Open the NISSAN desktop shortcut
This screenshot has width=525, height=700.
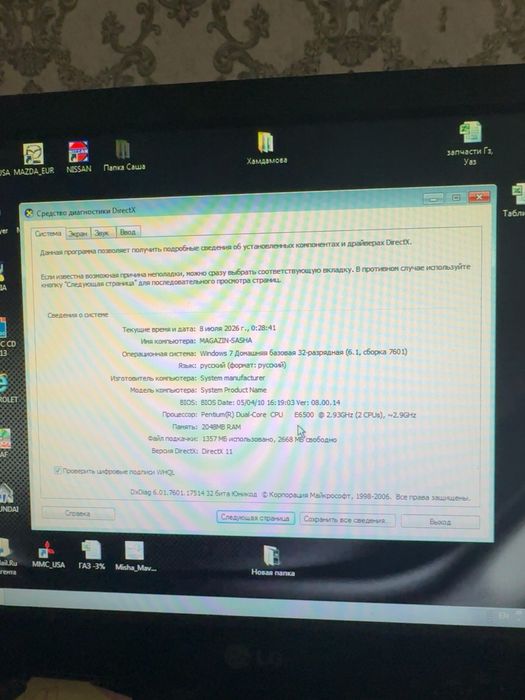tap(79, 157)
